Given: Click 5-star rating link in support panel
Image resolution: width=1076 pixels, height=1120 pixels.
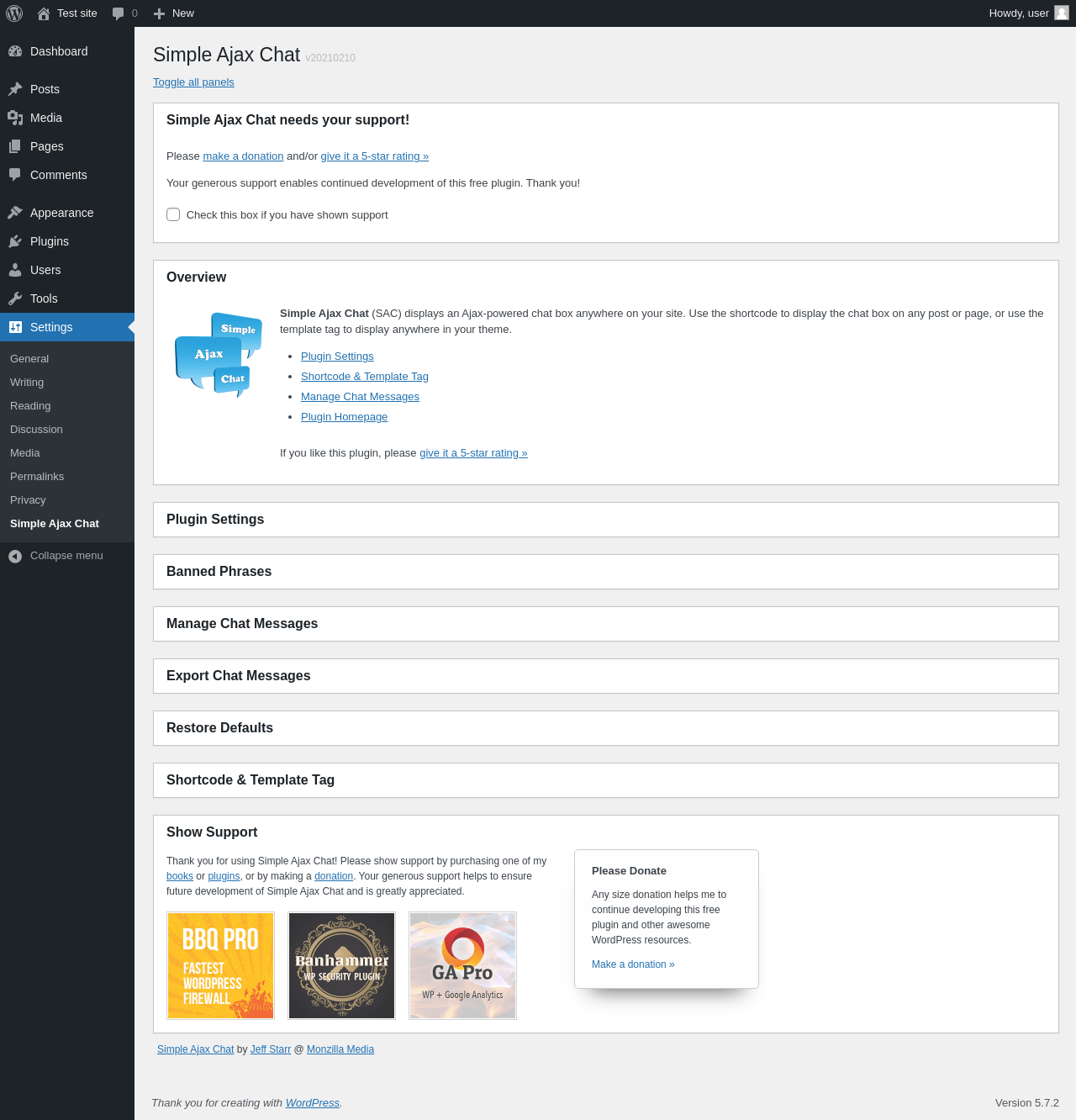Looking at the screenshot, I should point(375,156).
